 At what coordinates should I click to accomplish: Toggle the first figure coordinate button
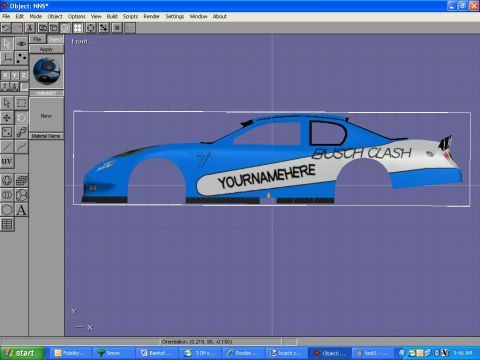click(x=5, y=87)
